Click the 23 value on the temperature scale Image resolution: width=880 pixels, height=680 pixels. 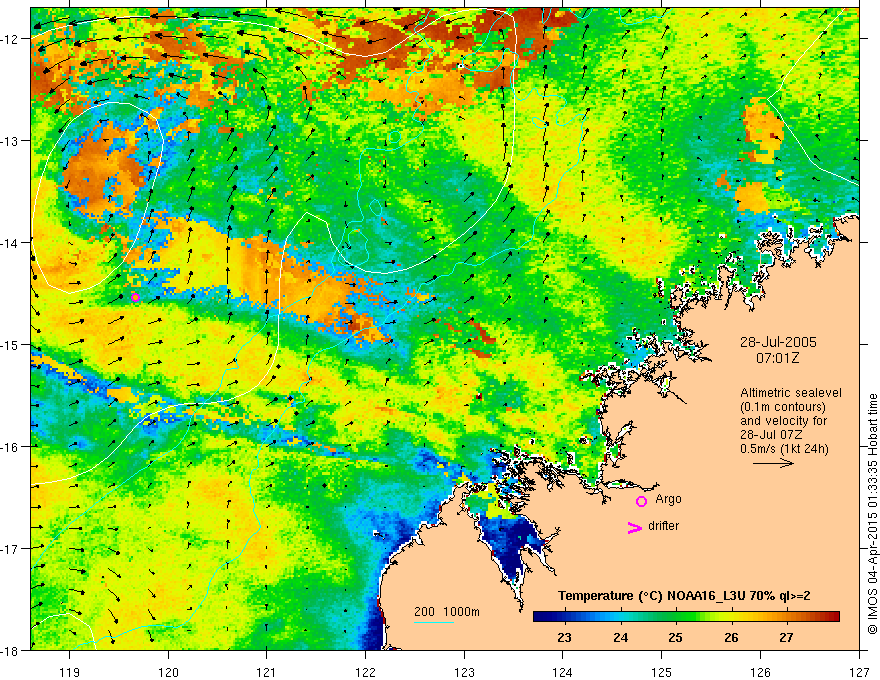pyautogui.click(x=564, y=637)
